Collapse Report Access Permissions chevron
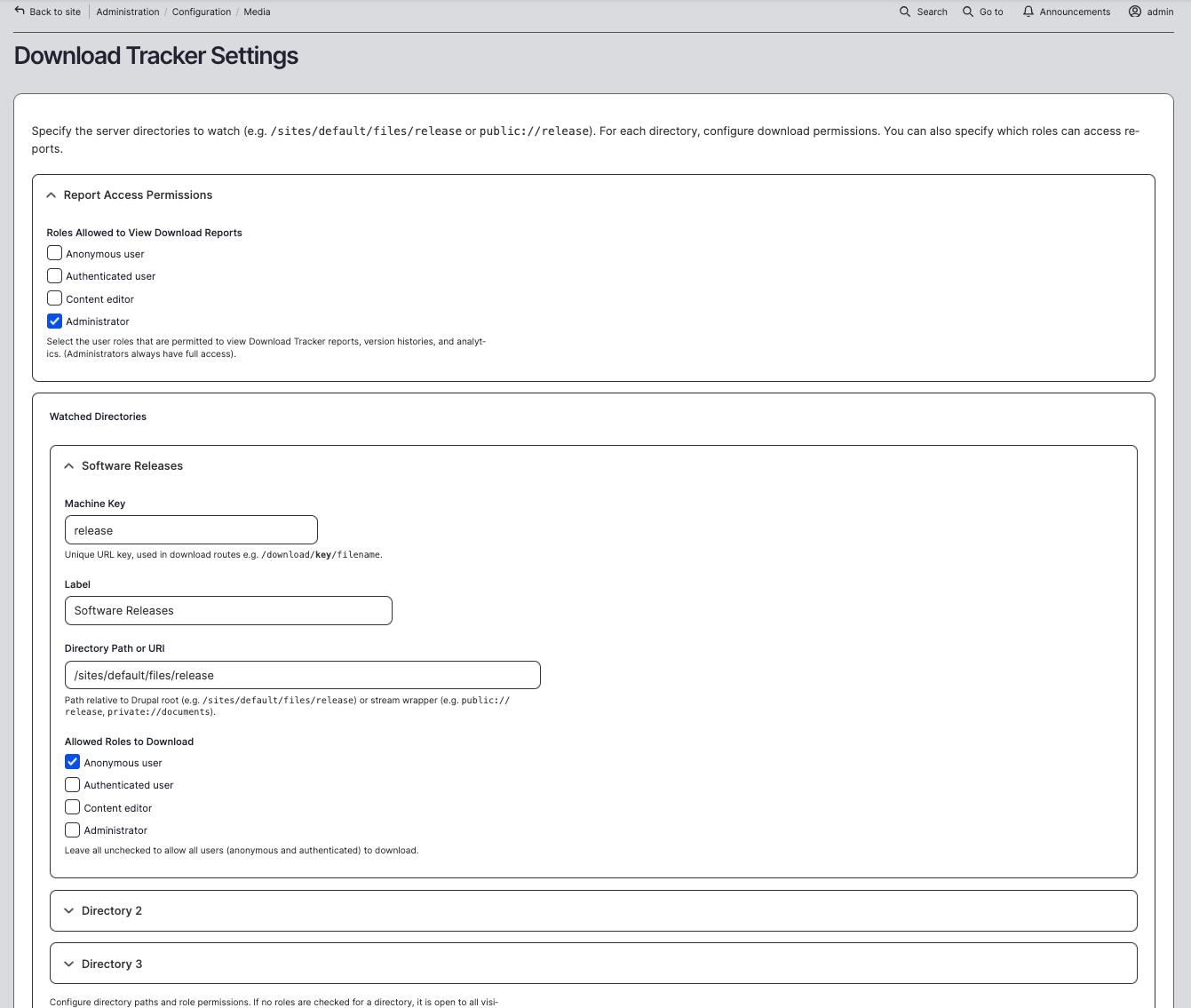 (52, 195)
